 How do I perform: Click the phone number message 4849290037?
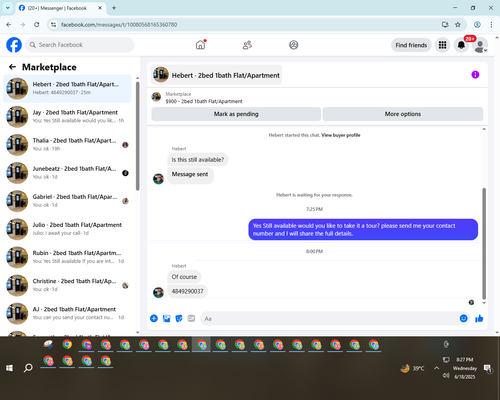point(187,291)
